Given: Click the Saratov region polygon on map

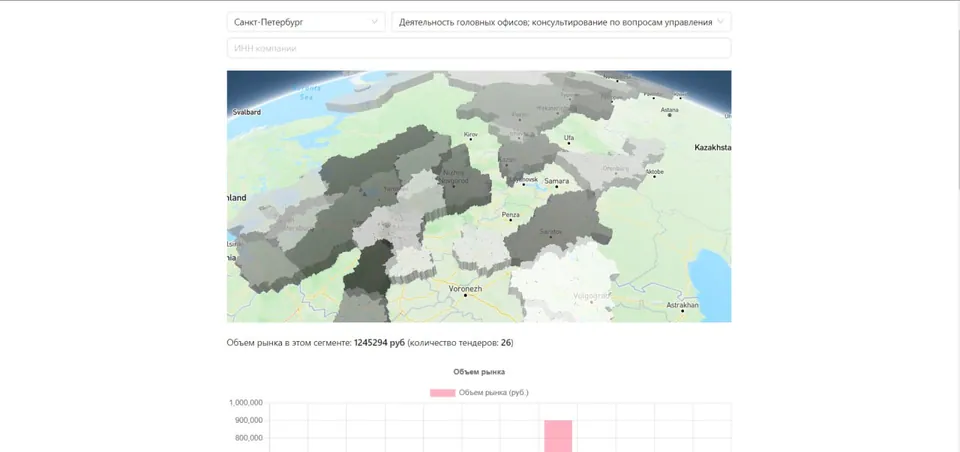Looking at the screenshot, I should (x=554, y=230).
